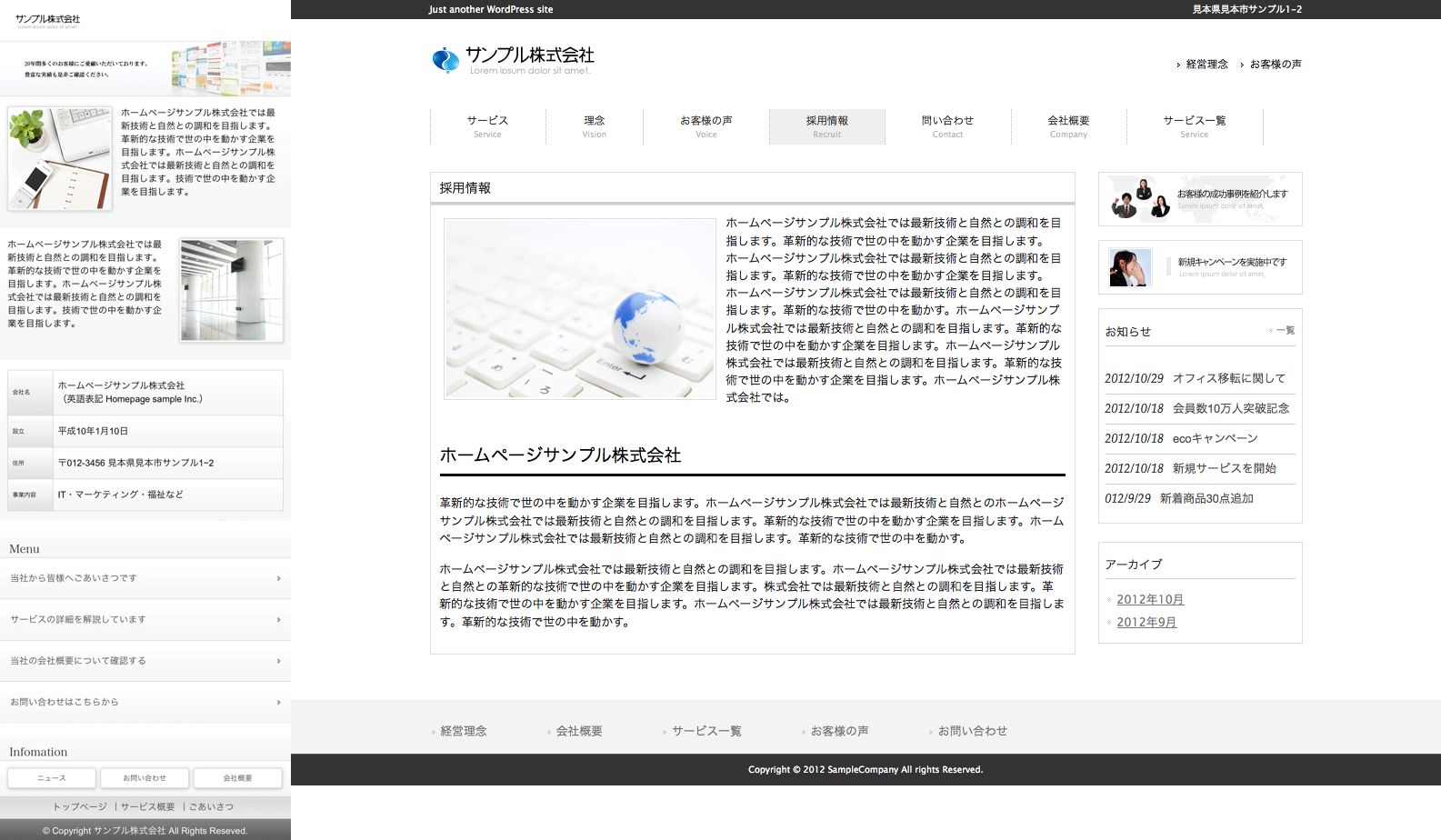This screenshot has height=840, width=1441.
Task: Click the blue globe logo of サンプル株式会社
Action: (445, 60)
